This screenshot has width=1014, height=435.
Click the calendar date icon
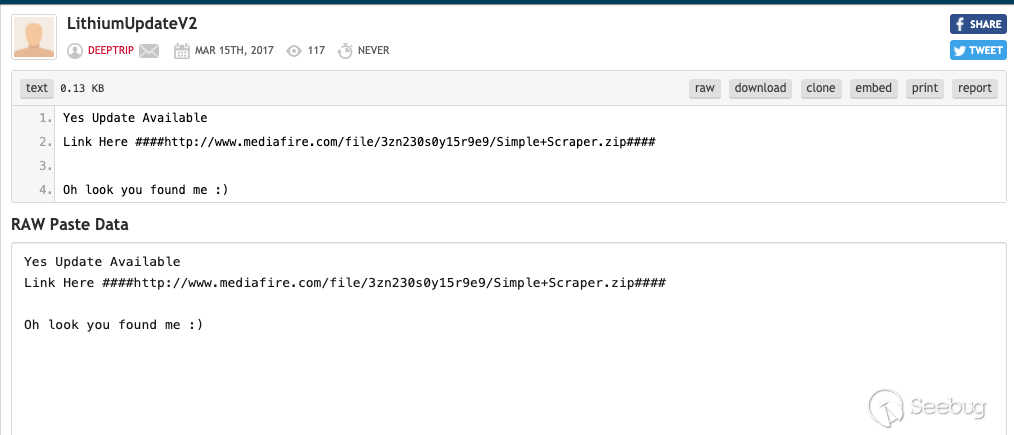click(181, 50)
